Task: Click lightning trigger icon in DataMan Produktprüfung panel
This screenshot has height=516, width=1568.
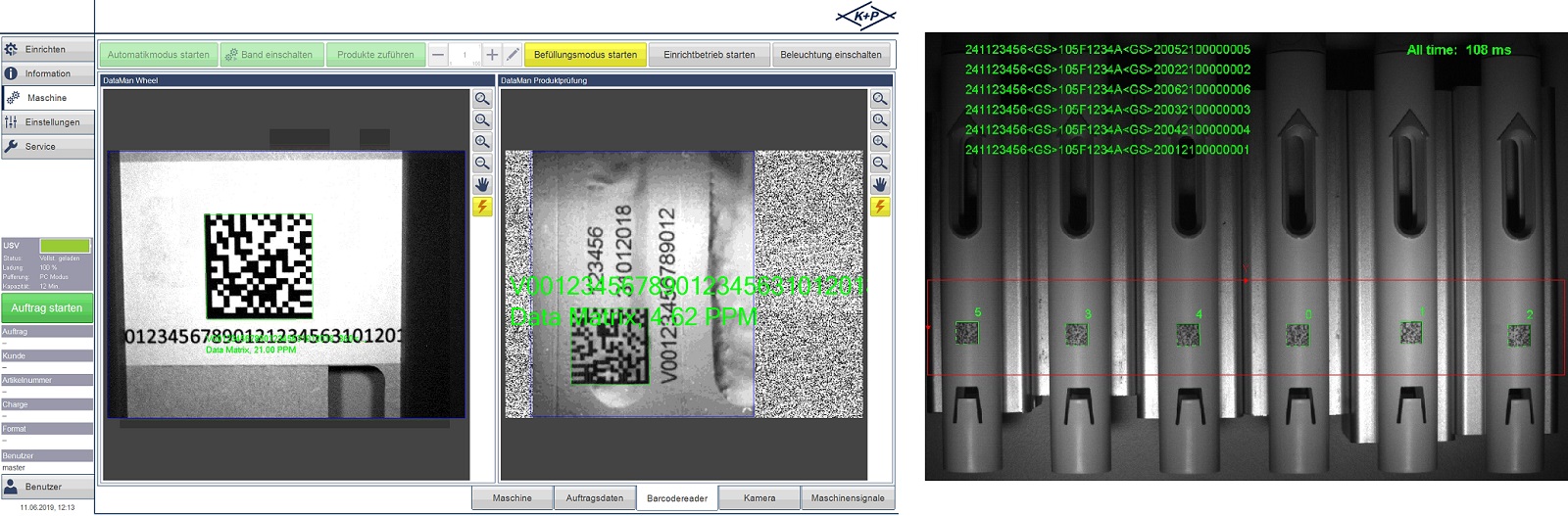Action: [880, 207]
